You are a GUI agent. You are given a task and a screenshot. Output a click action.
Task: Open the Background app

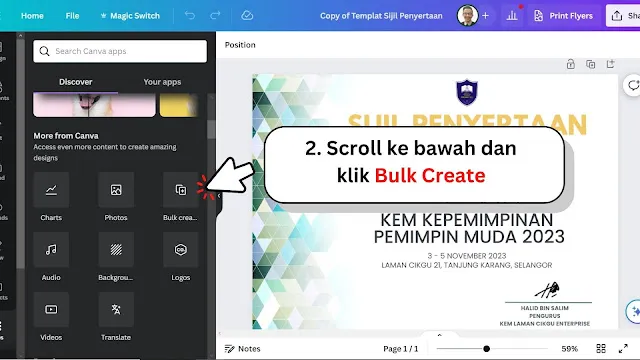116,250
